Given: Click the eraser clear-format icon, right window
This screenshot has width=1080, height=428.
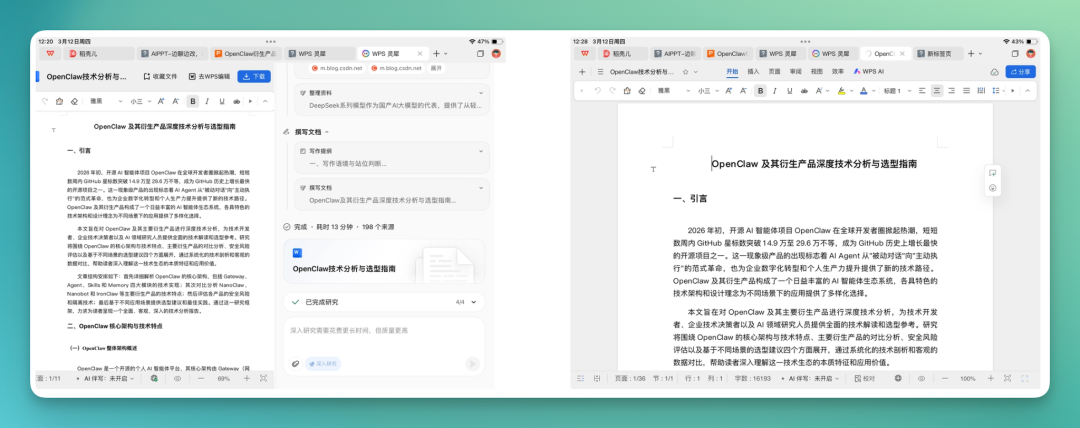Looking at the screenshot, I should [x=641, y=90].
